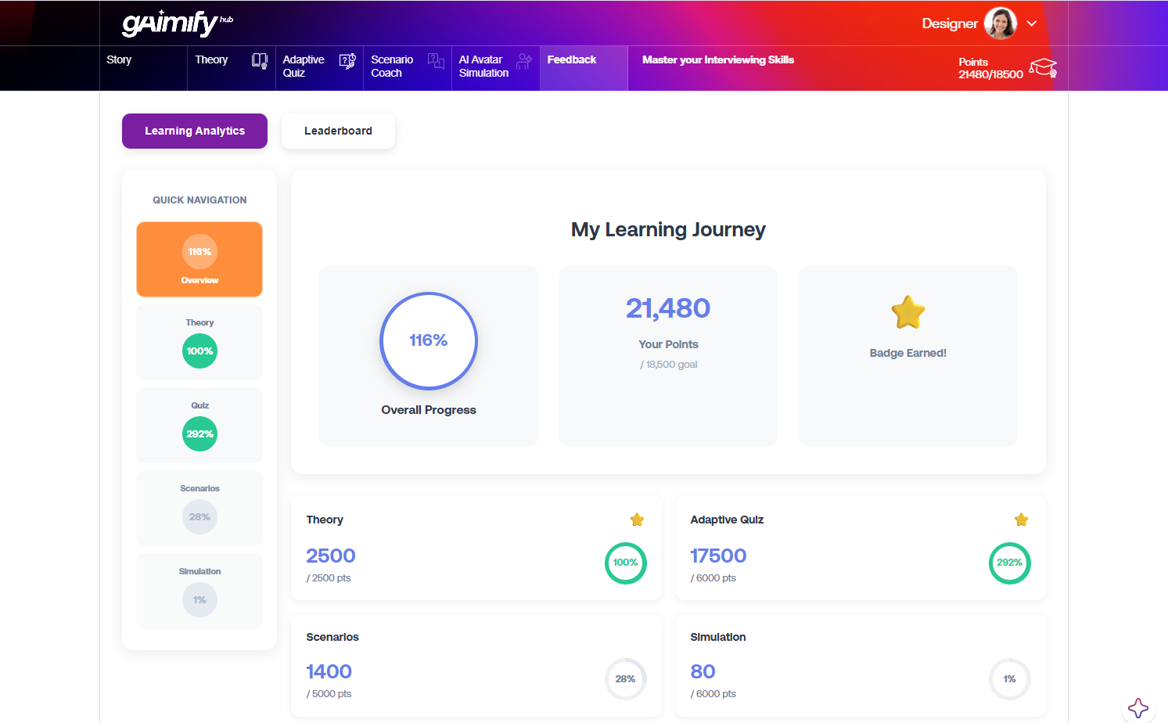Switch to the Leaderboard tab
This screenshot has width=1168, height=723.
pos(338,131)
